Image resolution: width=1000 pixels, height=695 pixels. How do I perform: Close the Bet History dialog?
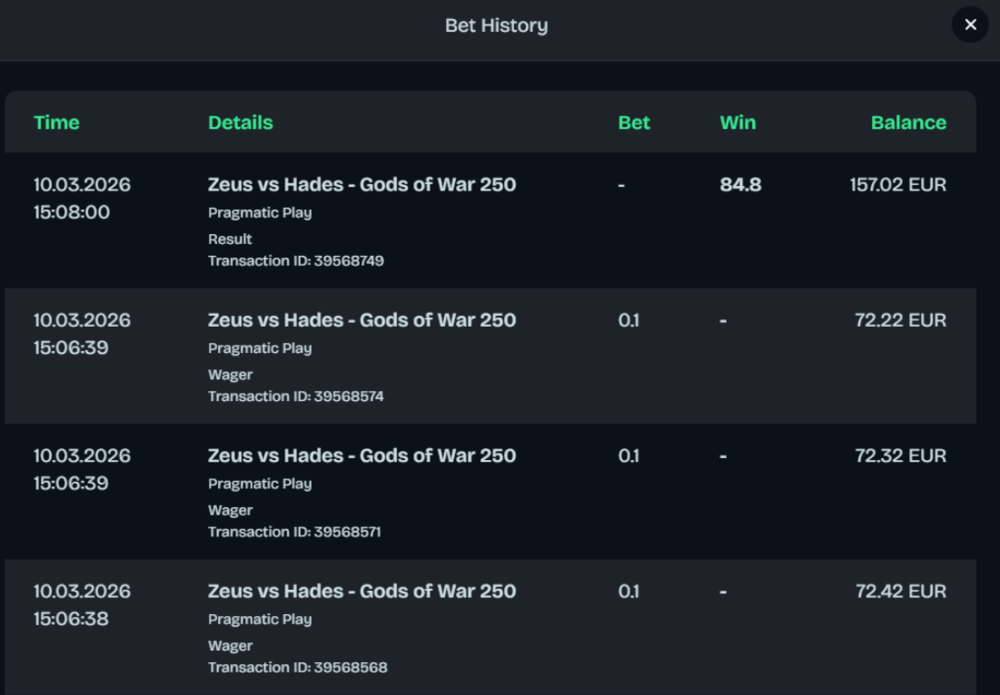pos(970,25)
